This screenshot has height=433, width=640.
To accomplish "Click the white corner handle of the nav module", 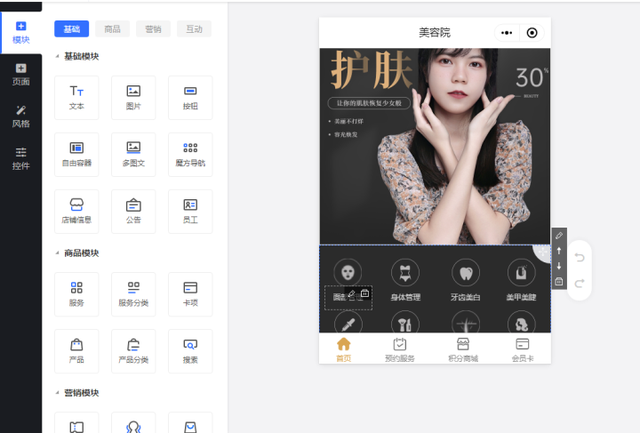I will click(543, 253).
